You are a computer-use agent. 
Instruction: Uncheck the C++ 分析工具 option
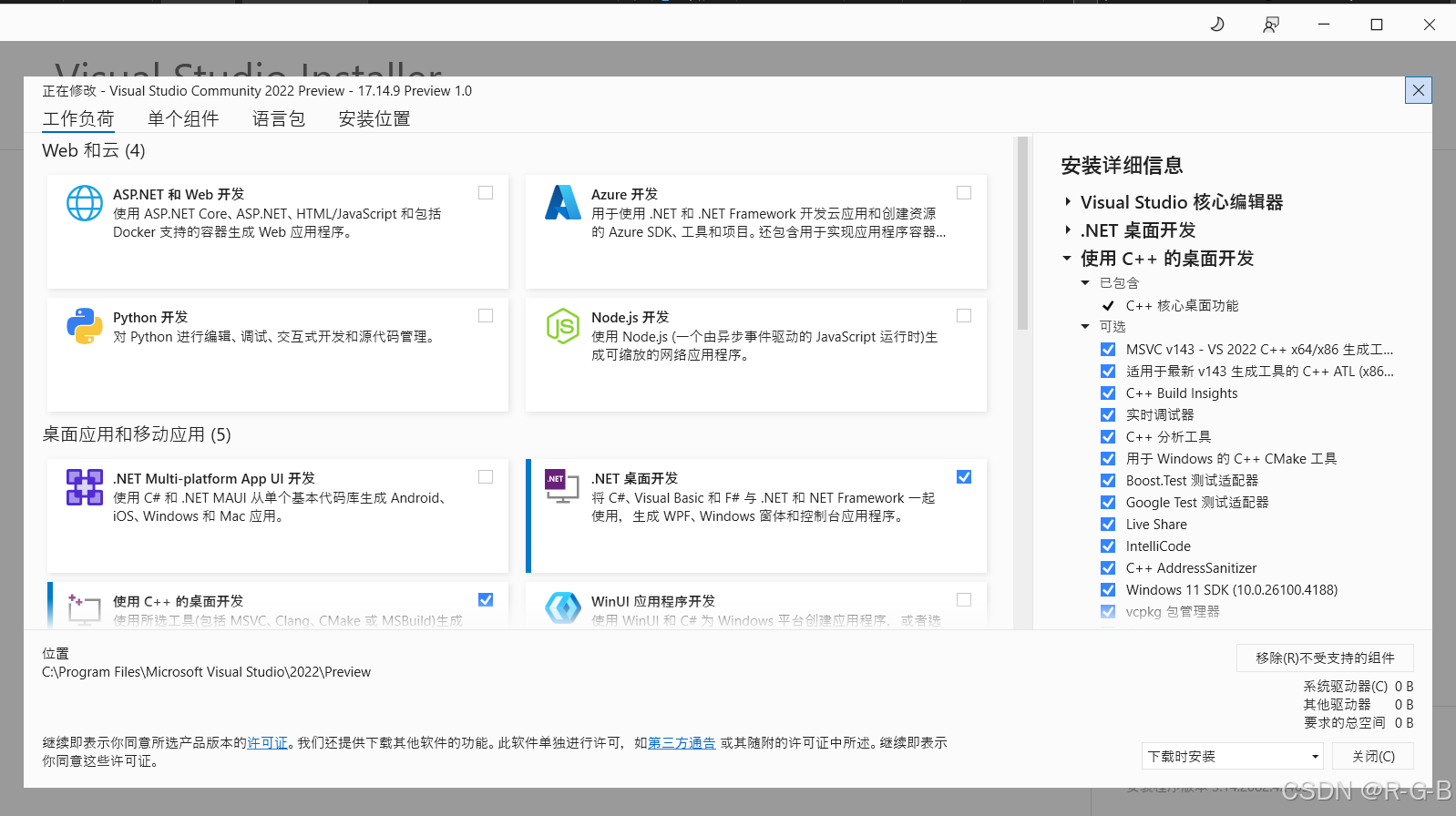(1108, 437)
